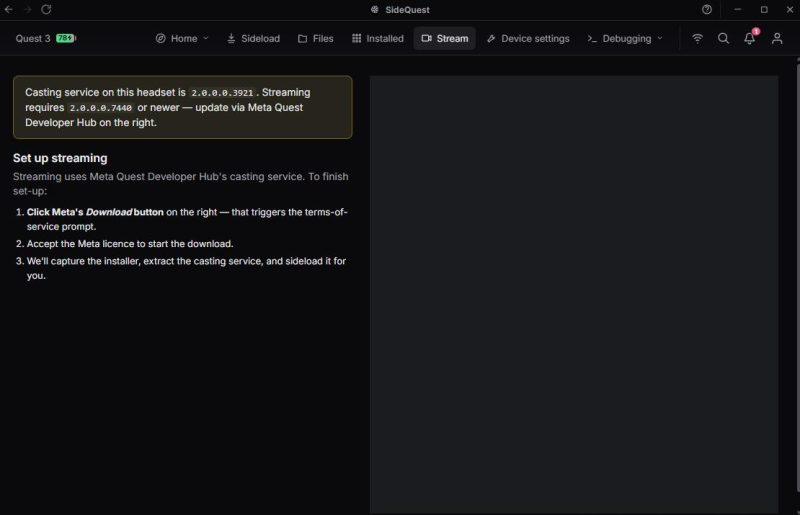This screenshot has height=515, width=800.
Task: Open search with the magnifier icon
Action: tap(723, 38)
